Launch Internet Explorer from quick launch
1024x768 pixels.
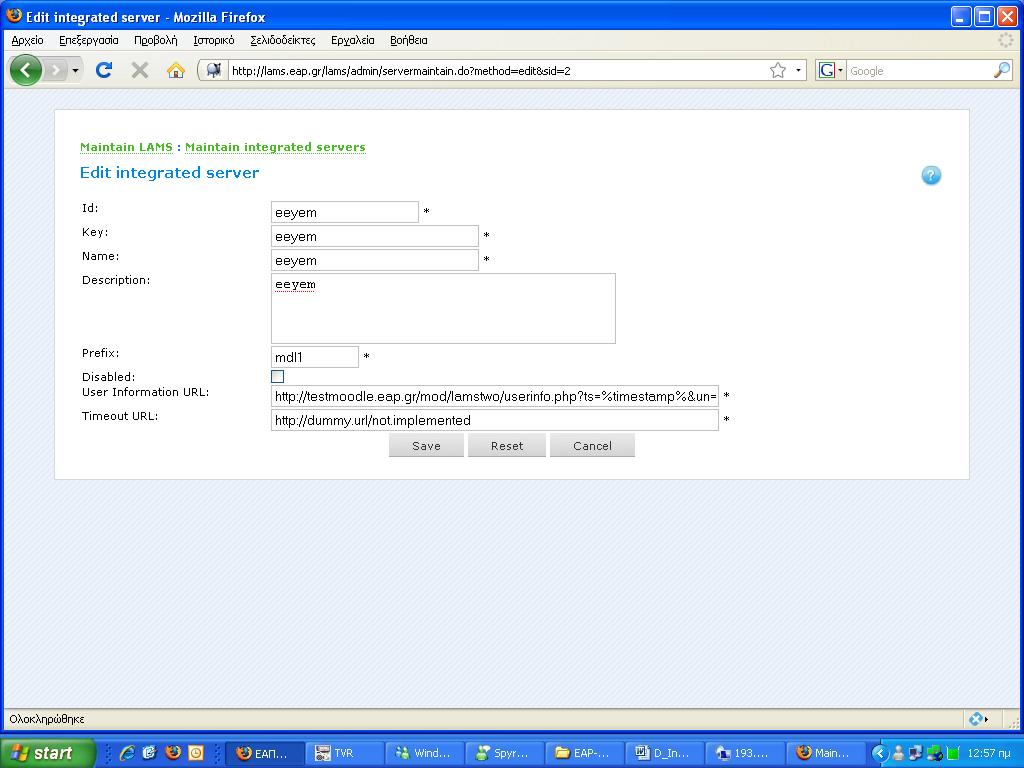coord(127,753)
